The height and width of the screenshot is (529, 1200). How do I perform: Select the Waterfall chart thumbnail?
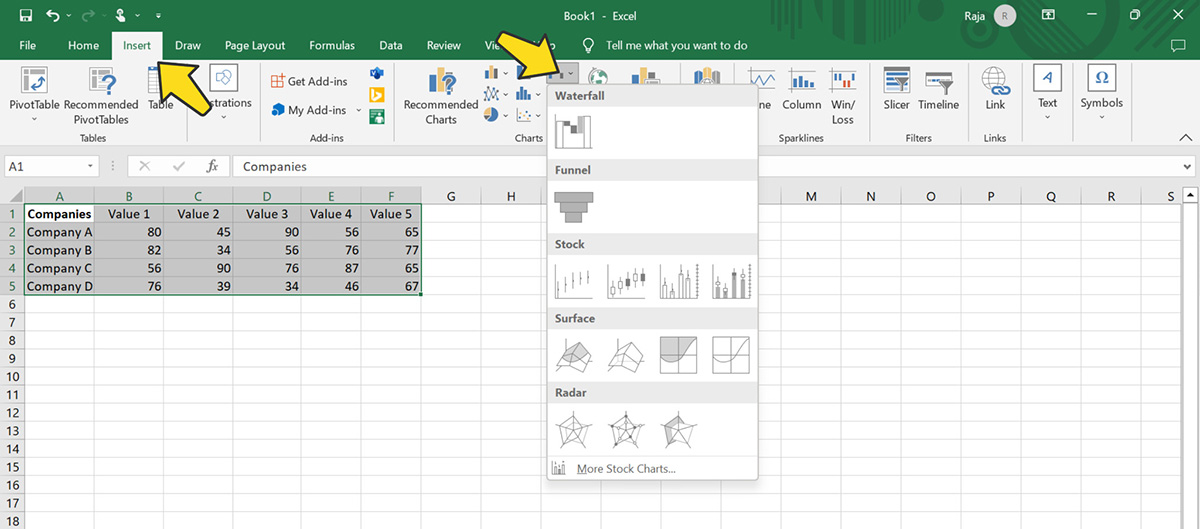click(x=574, y=132)
